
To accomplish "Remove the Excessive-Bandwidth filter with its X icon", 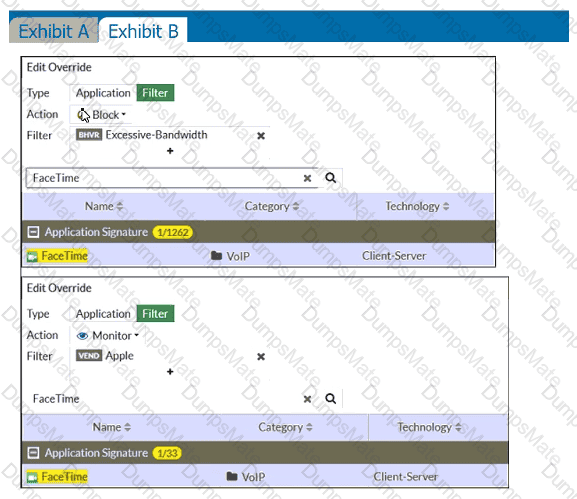I will (261, 136).
